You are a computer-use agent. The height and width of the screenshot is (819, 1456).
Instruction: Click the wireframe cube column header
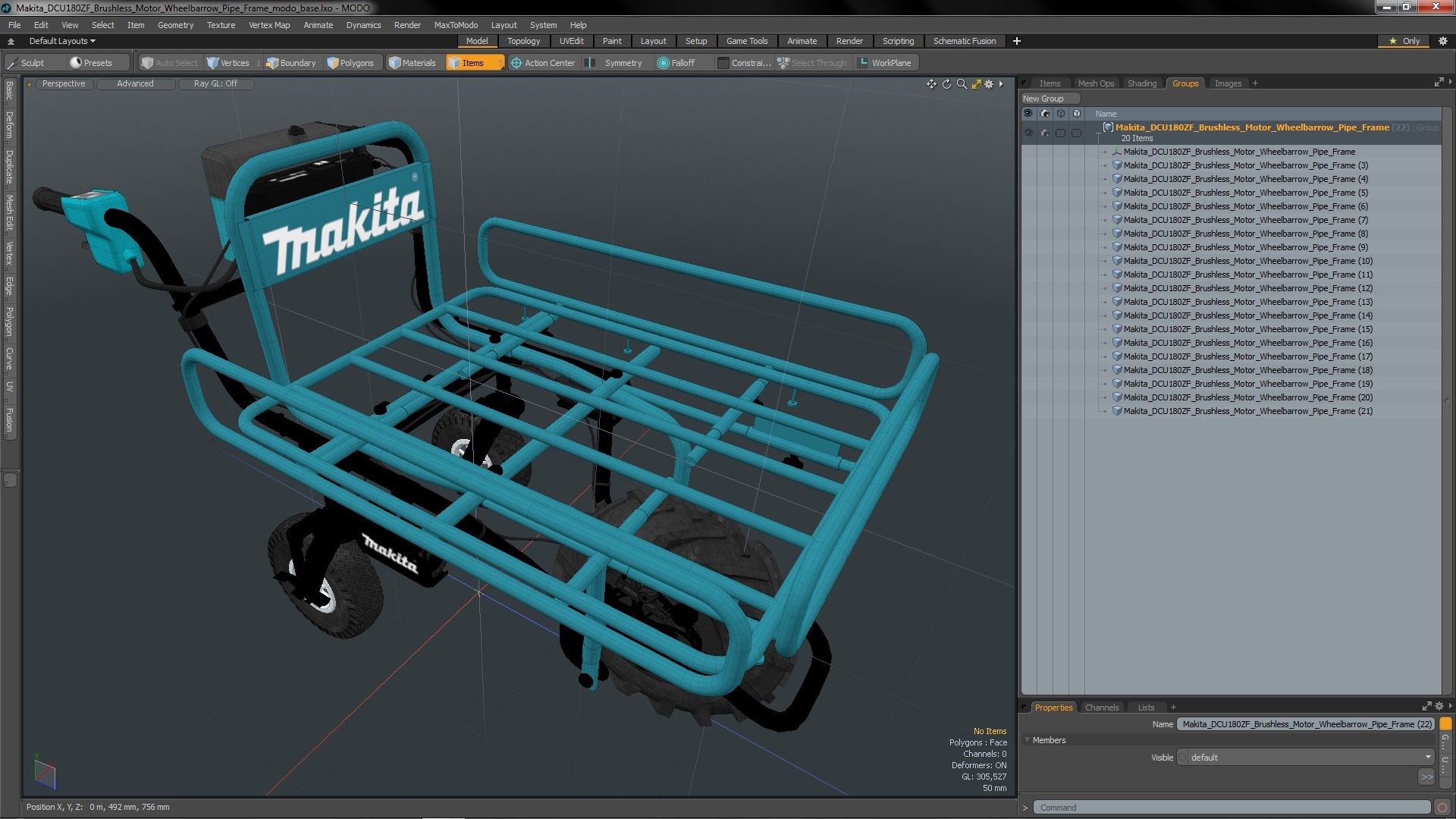click(1061, 114)
